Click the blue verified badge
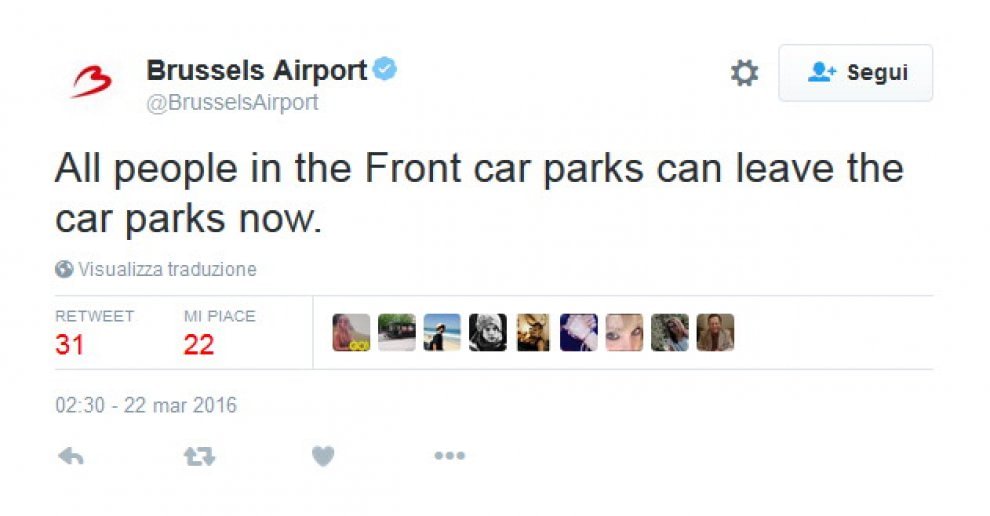990x516 pixels. pos(385,68)
